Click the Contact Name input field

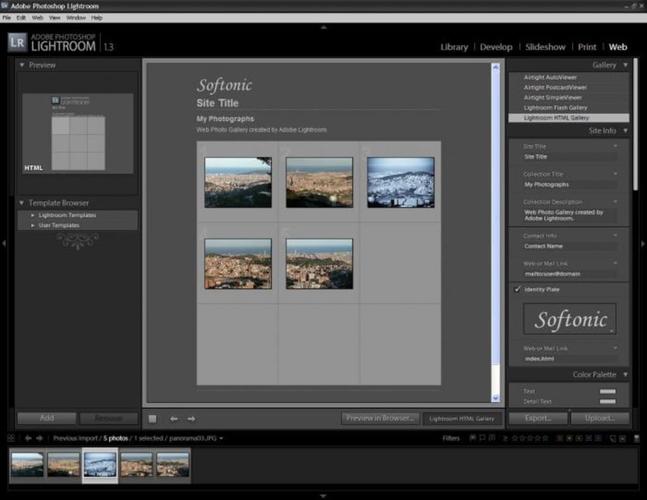tap(569, 246)
